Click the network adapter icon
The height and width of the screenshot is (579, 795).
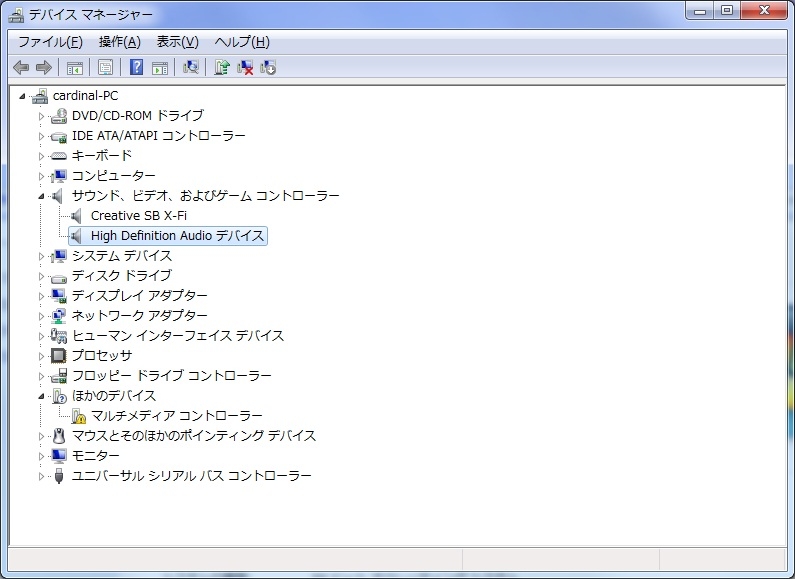(x=58, y=315)
